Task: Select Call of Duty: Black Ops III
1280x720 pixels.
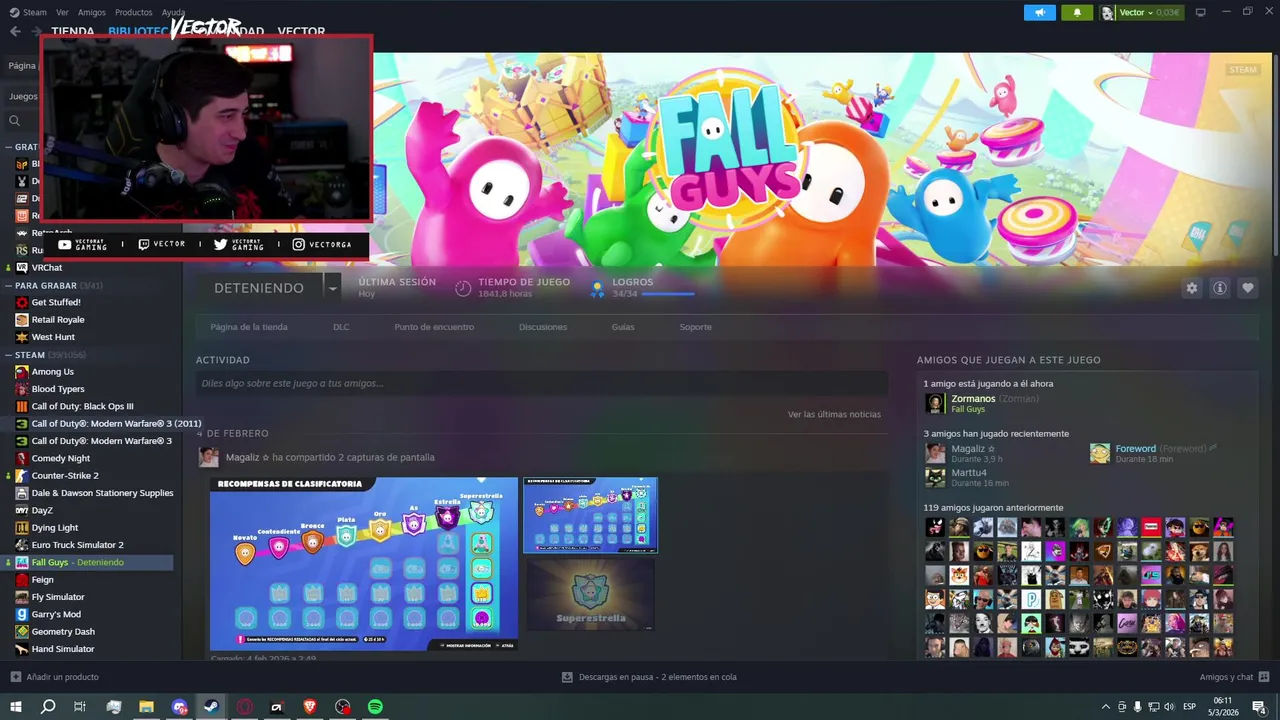Action: pyautogui.click(x=82, y=407)
